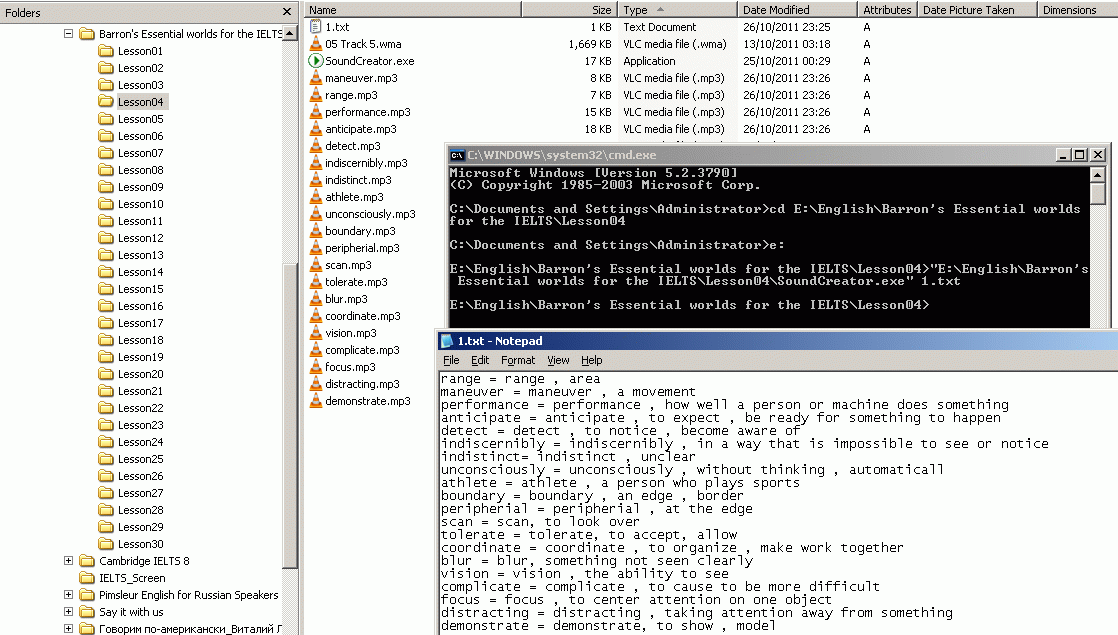Image resolution: width=1118 pixels, height=635 pixels.
Task: Select the Lesson20 folder in the tree
Action: click(140, 374)
